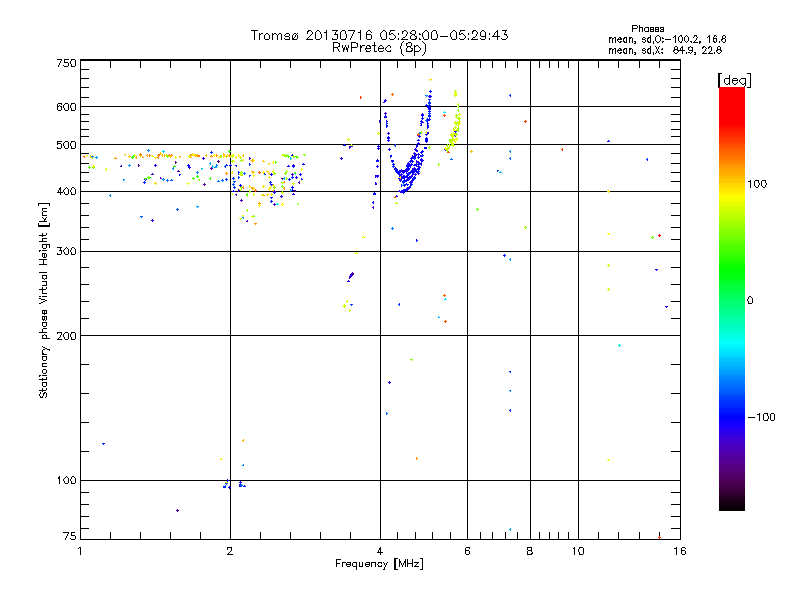Click the 'mean, sd,X: 84.9, 22.8' statistic line
This screenshot has height=600, width=800.
coord(665,50)
